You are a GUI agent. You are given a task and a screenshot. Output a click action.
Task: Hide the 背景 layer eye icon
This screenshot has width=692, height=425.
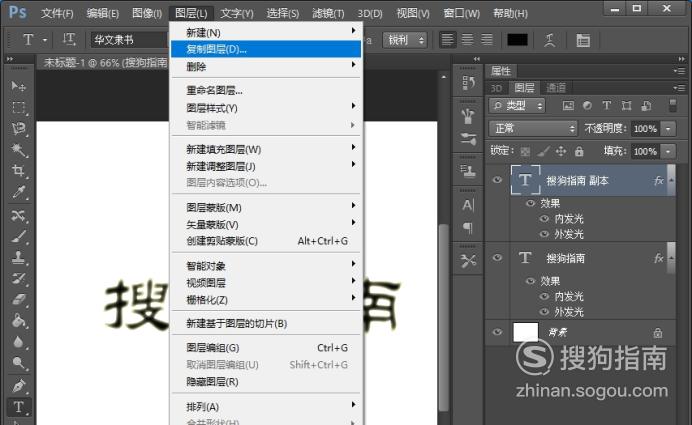(497, 332)
